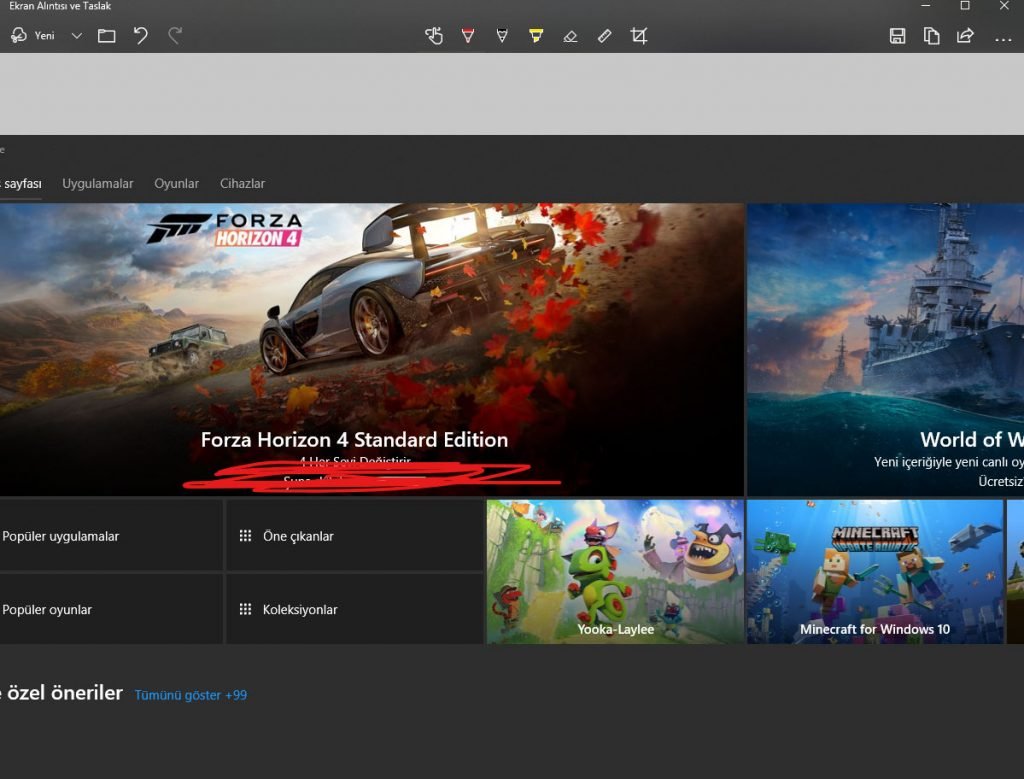The image size is (1024, 779).
Task: Click the Tümünü göster +99 link
Action: click(x=191, y=695)
